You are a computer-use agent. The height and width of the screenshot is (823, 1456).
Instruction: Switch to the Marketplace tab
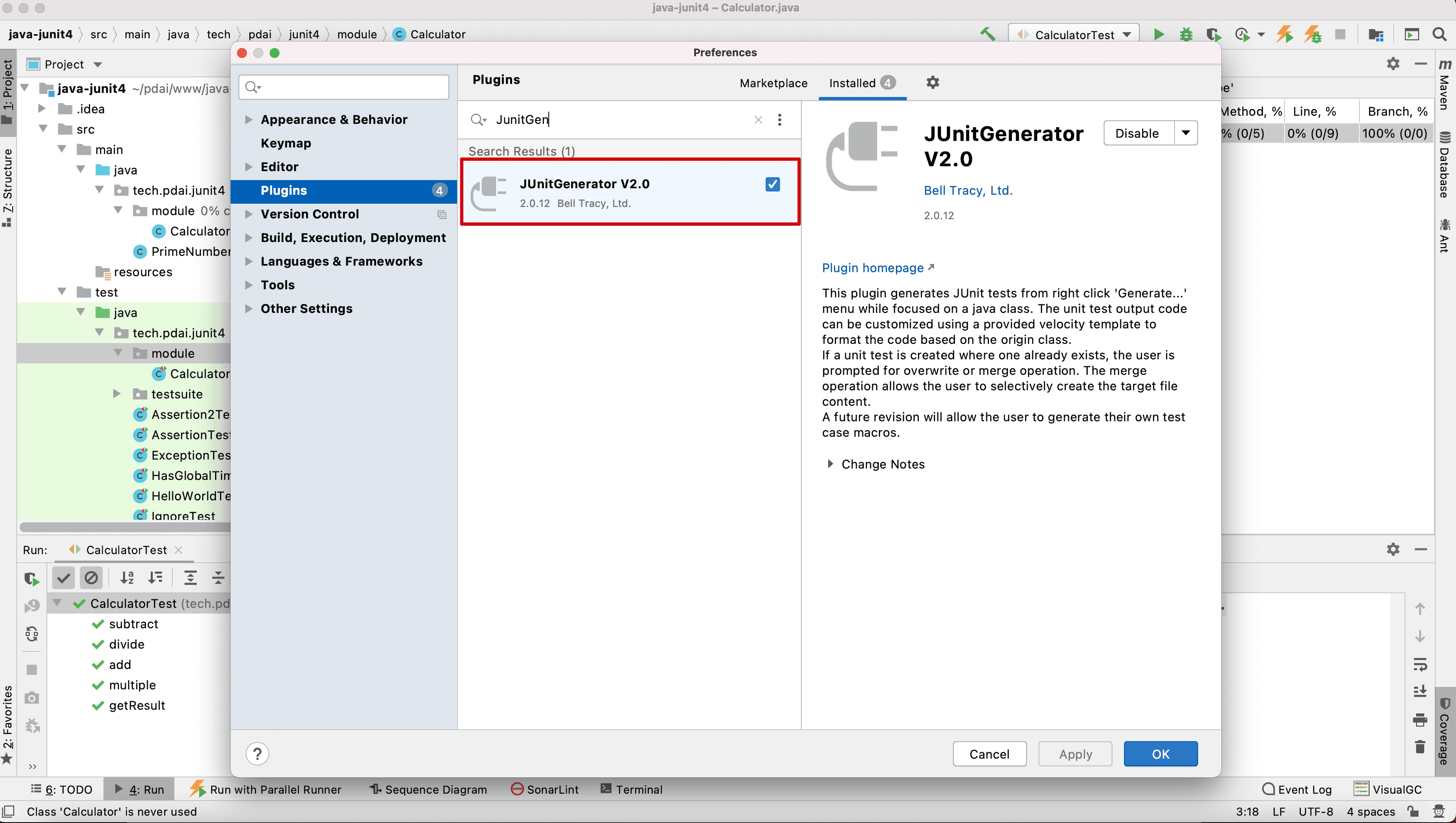[773, 83]
